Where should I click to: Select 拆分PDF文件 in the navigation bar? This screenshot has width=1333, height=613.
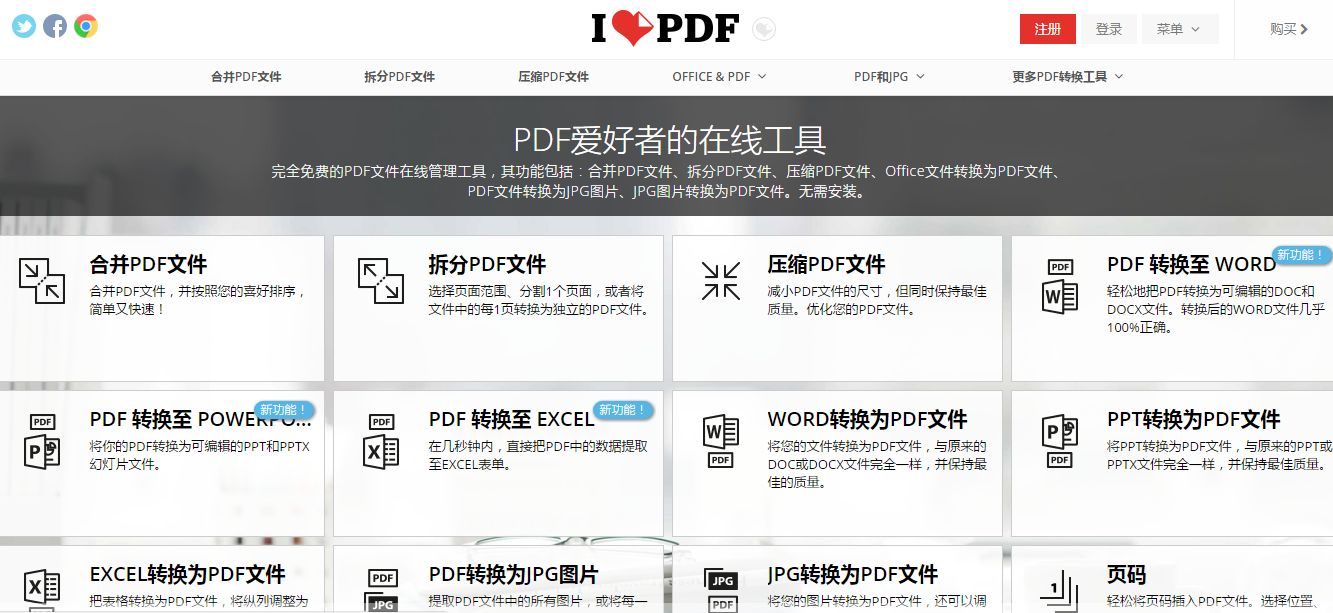(x=399, y=75)
